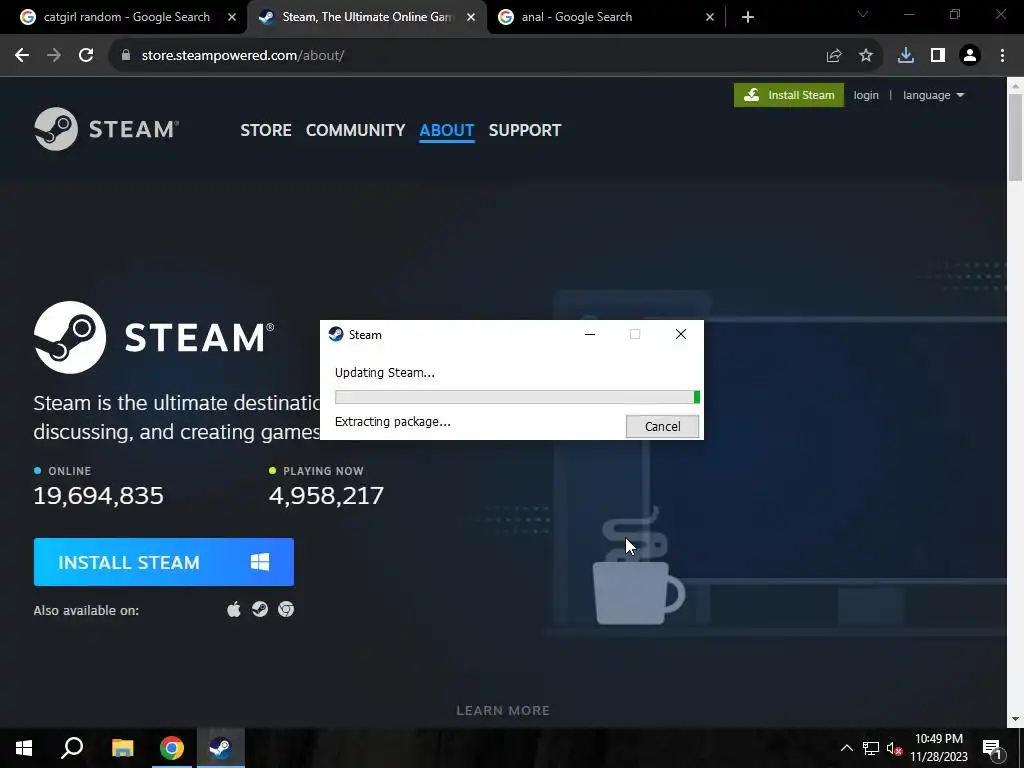1024x768 pixels.
Task: Close the Steam browser tab
Action: [471, 17]
